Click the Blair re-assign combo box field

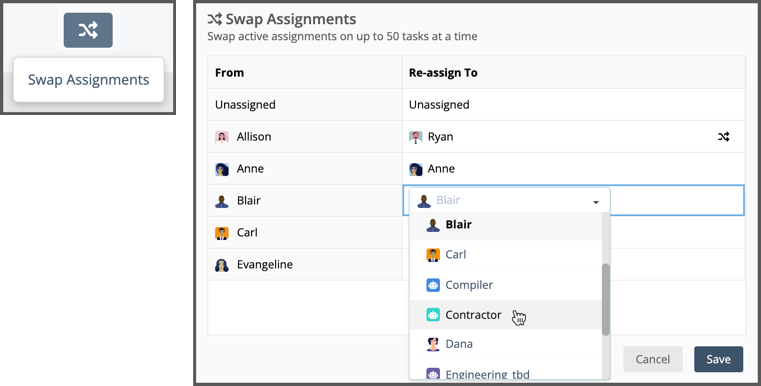pos(510,201)
